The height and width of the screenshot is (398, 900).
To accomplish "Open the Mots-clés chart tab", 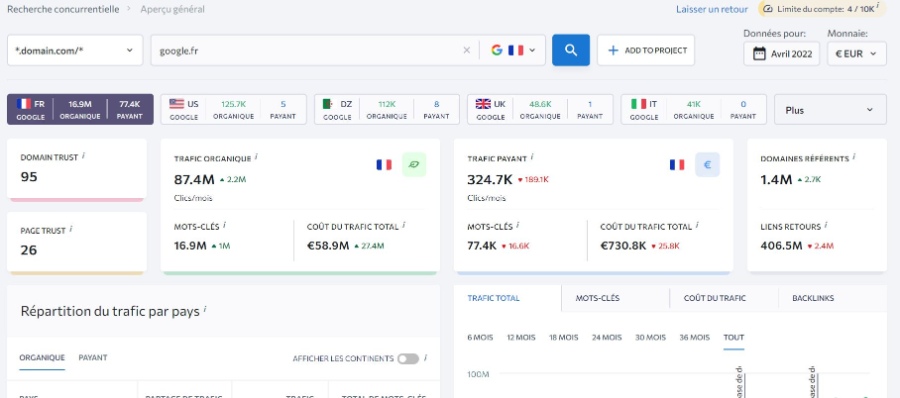I will tap(615, 298).
